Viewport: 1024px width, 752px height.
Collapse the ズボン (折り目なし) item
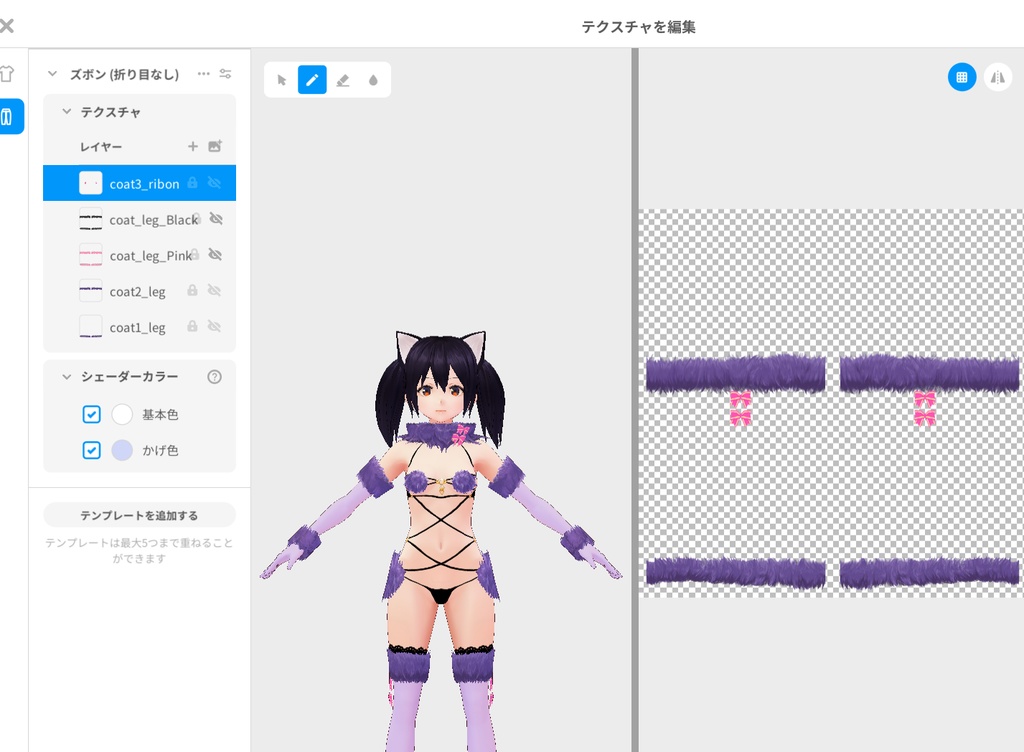pos(51,74)
